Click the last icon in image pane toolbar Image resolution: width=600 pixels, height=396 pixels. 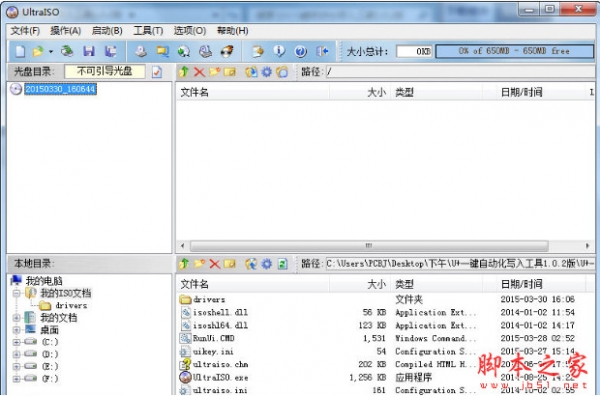(x=282, y=72)
